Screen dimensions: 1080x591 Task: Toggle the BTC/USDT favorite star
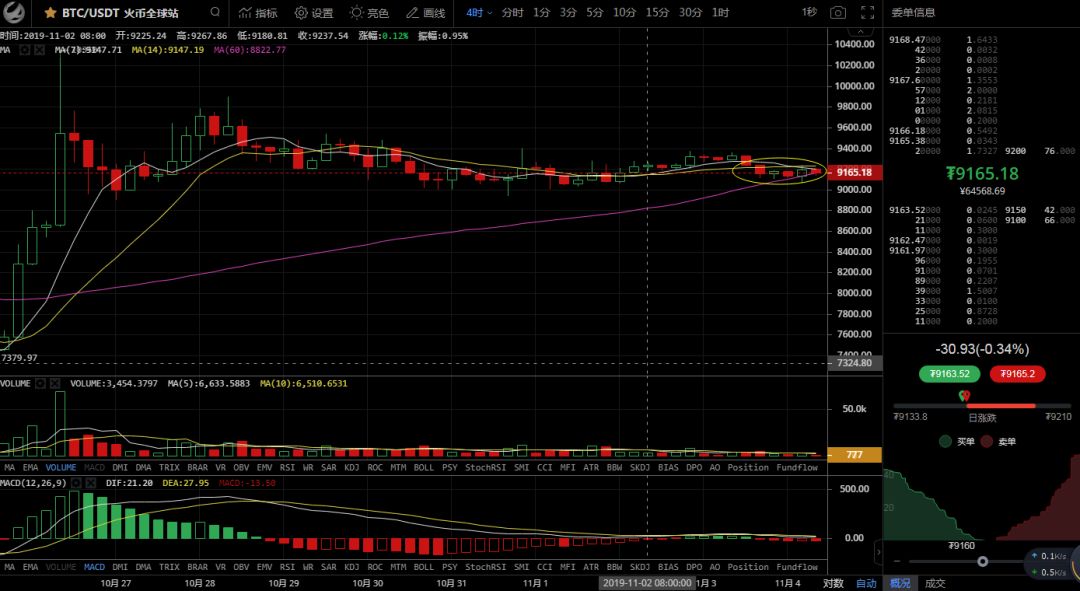click(50, 13)
